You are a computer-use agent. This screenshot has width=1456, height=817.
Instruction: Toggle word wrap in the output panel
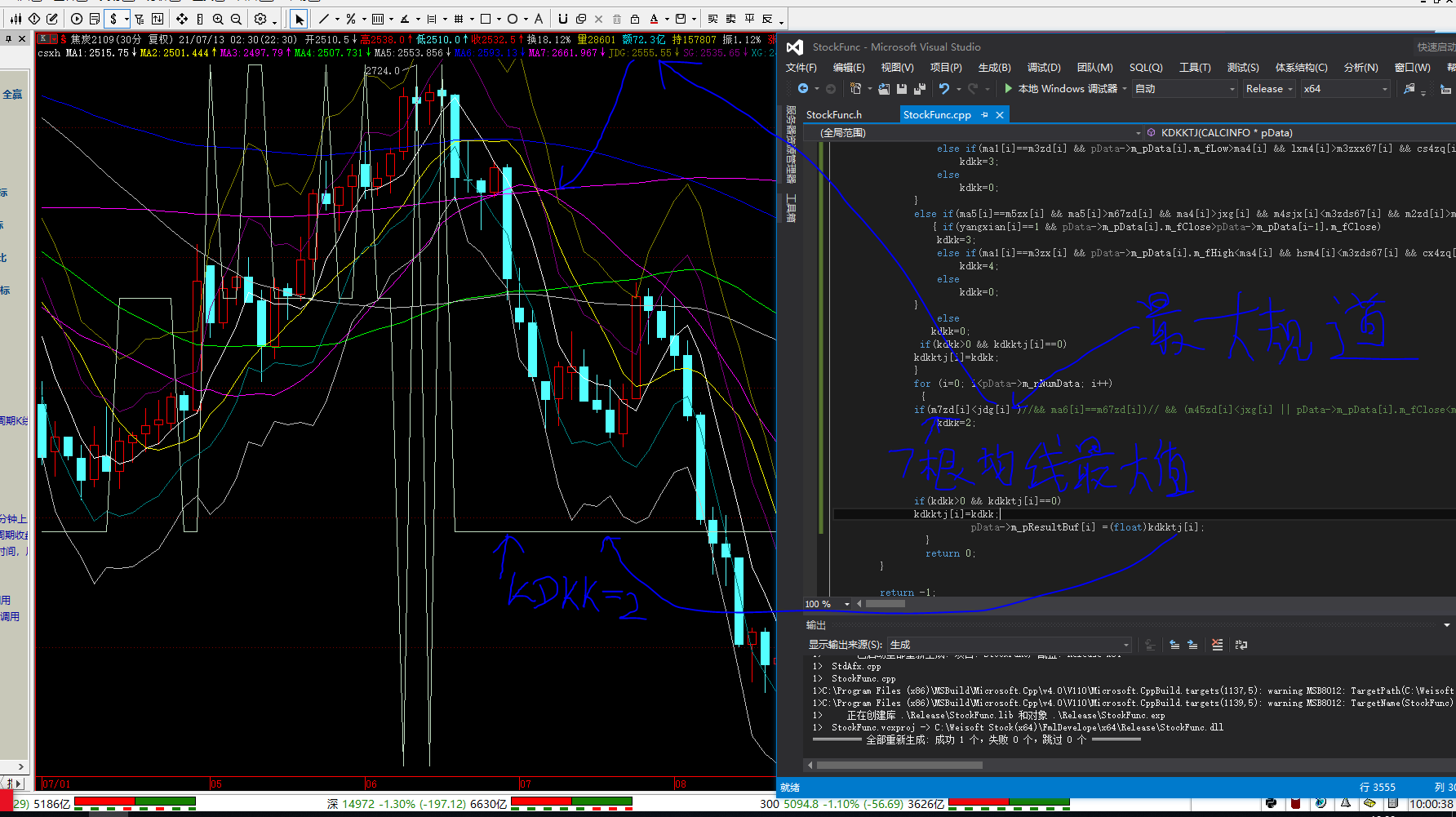(1241, 645)
